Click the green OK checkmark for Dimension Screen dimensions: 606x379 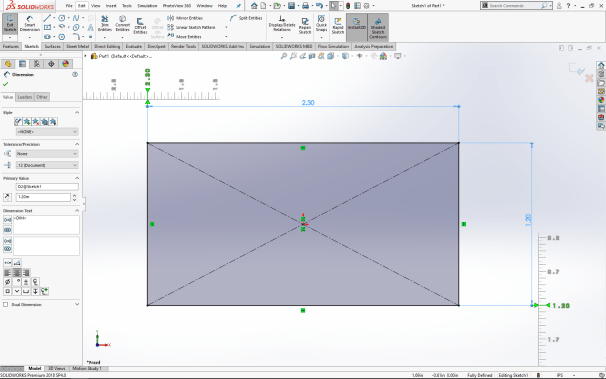[x=5, y=84]
